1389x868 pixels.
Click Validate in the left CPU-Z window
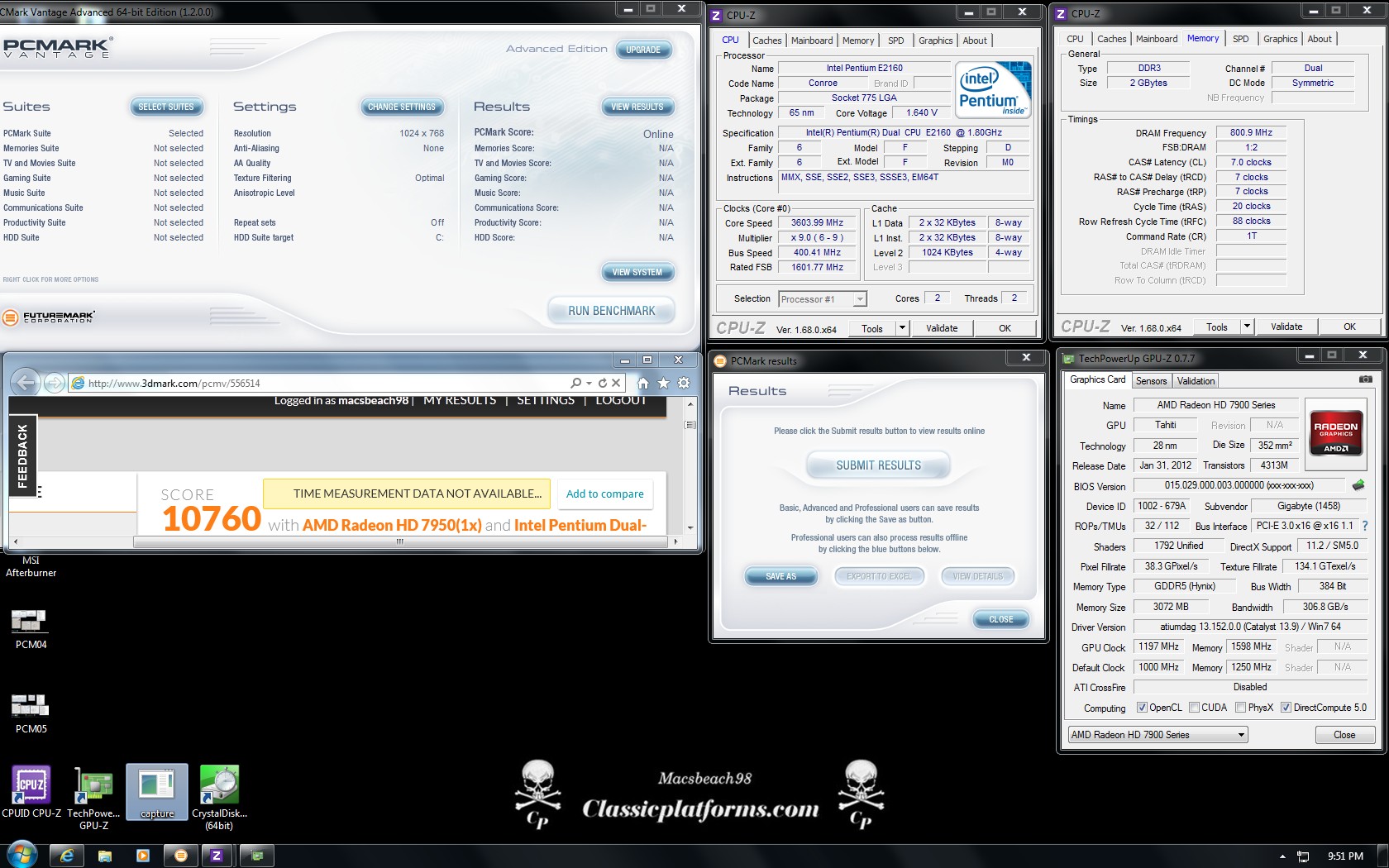tap(942, 328)
